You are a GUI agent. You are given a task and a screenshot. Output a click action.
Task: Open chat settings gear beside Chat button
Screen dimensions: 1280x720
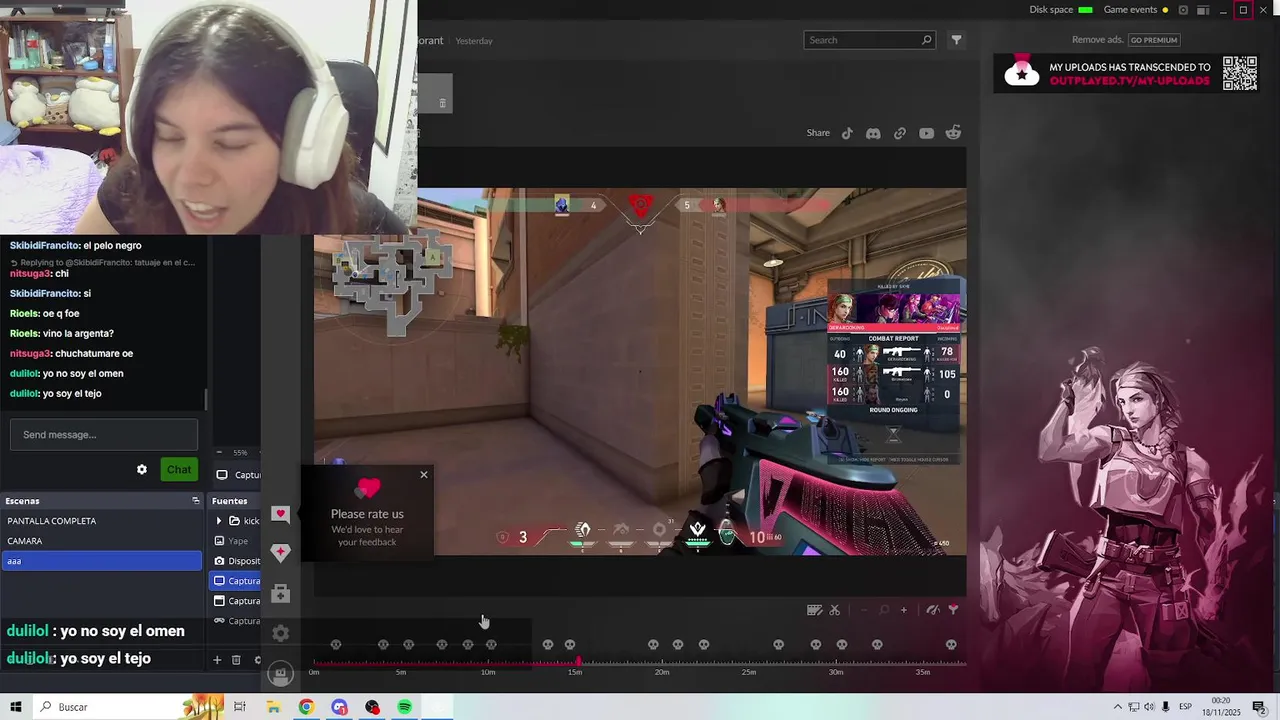[142, 470]
